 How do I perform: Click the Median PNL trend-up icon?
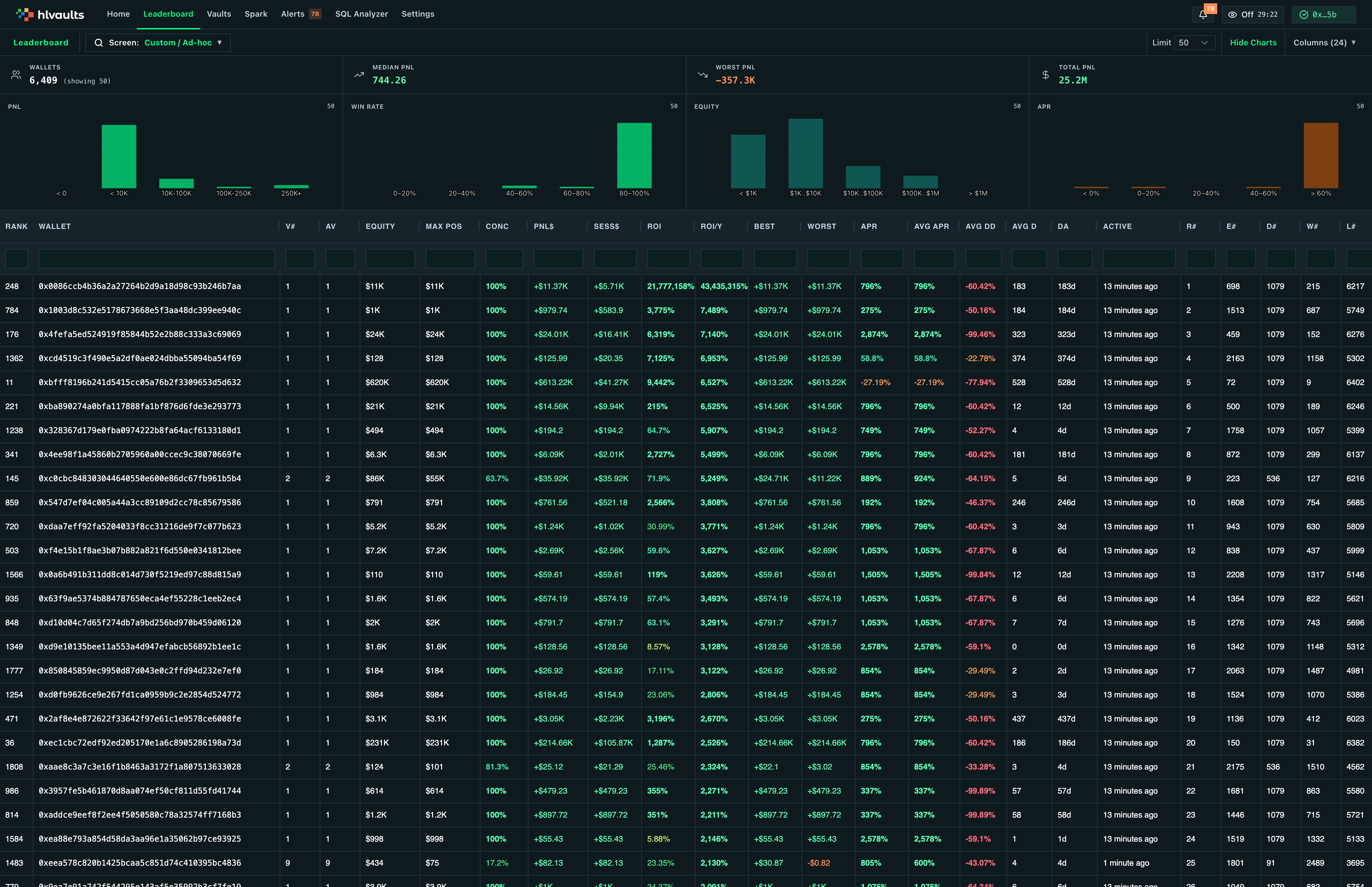coord(359,75)
